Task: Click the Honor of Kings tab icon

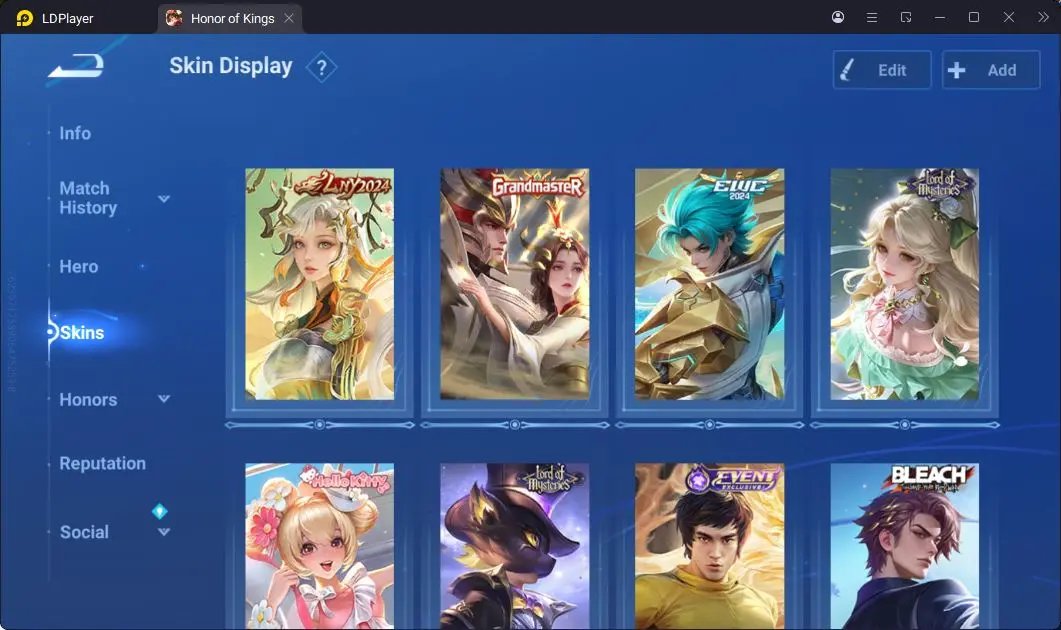Action: [174, 18]
